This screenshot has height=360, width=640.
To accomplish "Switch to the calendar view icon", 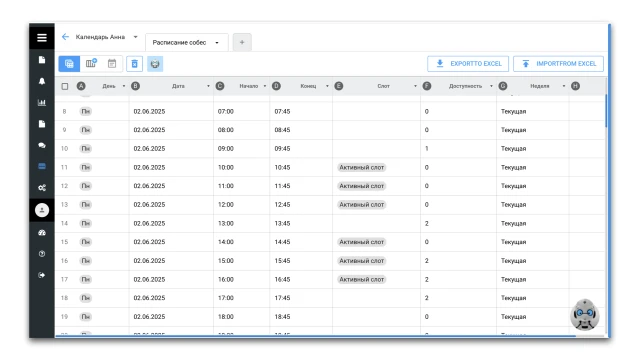I will pyautogui.click(x=112, y=63).
